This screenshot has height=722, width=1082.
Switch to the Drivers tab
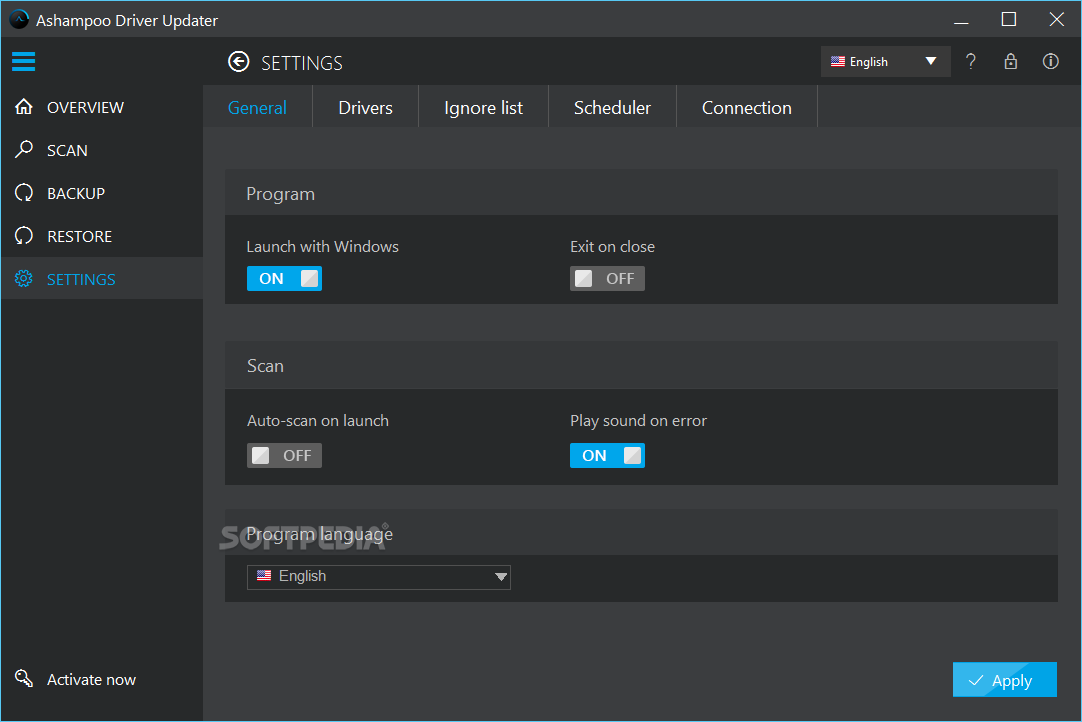pyautogui.click(x=366, y=108)
